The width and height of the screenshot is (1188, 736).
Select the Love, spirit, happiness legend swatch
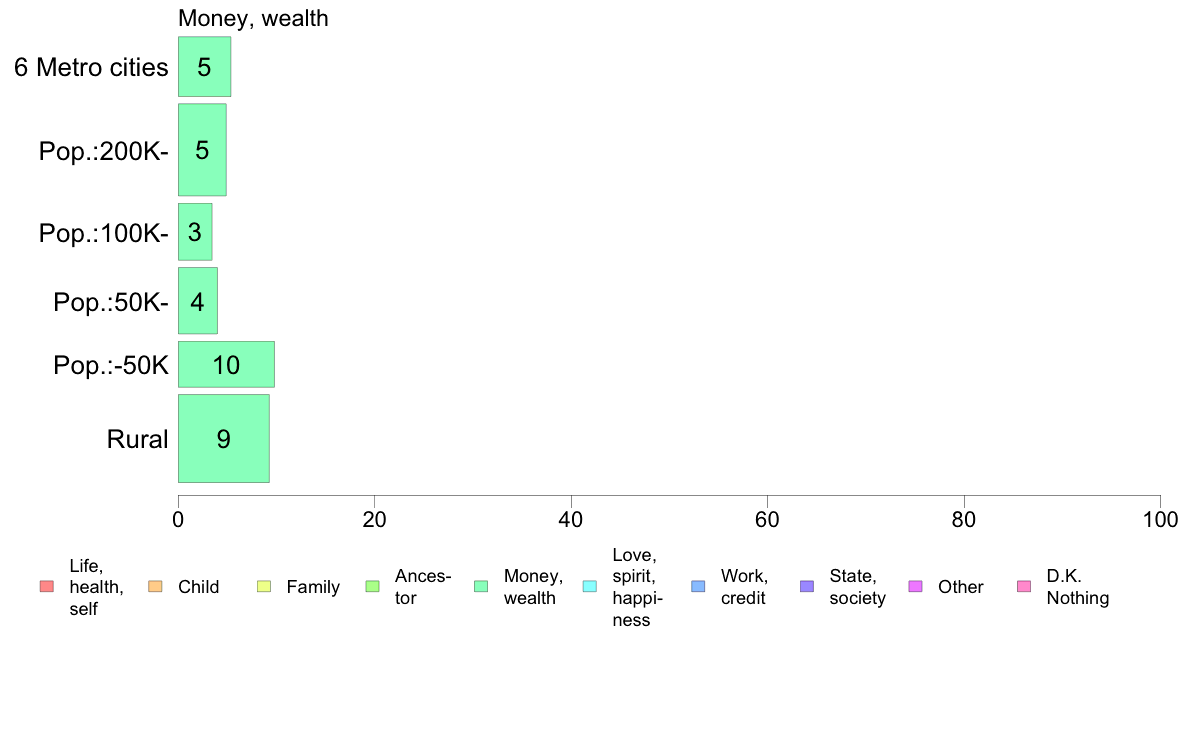[x=590, y=587]
